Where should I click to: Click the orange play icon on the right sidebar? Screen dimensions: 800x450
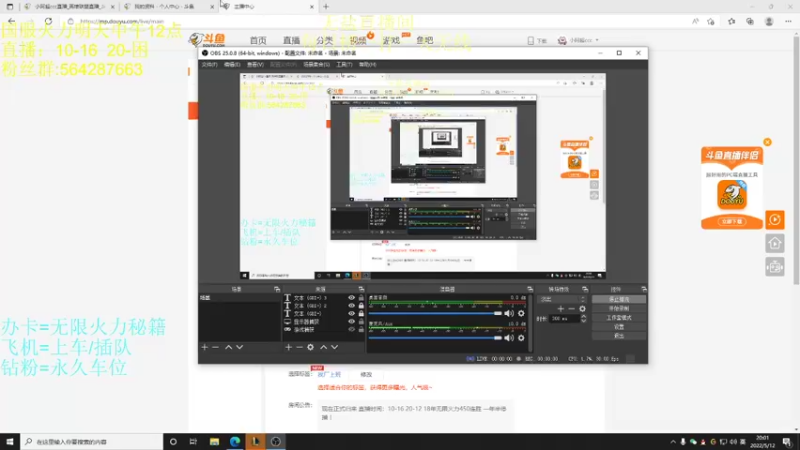pyautogui.click(x=774, y=220)
